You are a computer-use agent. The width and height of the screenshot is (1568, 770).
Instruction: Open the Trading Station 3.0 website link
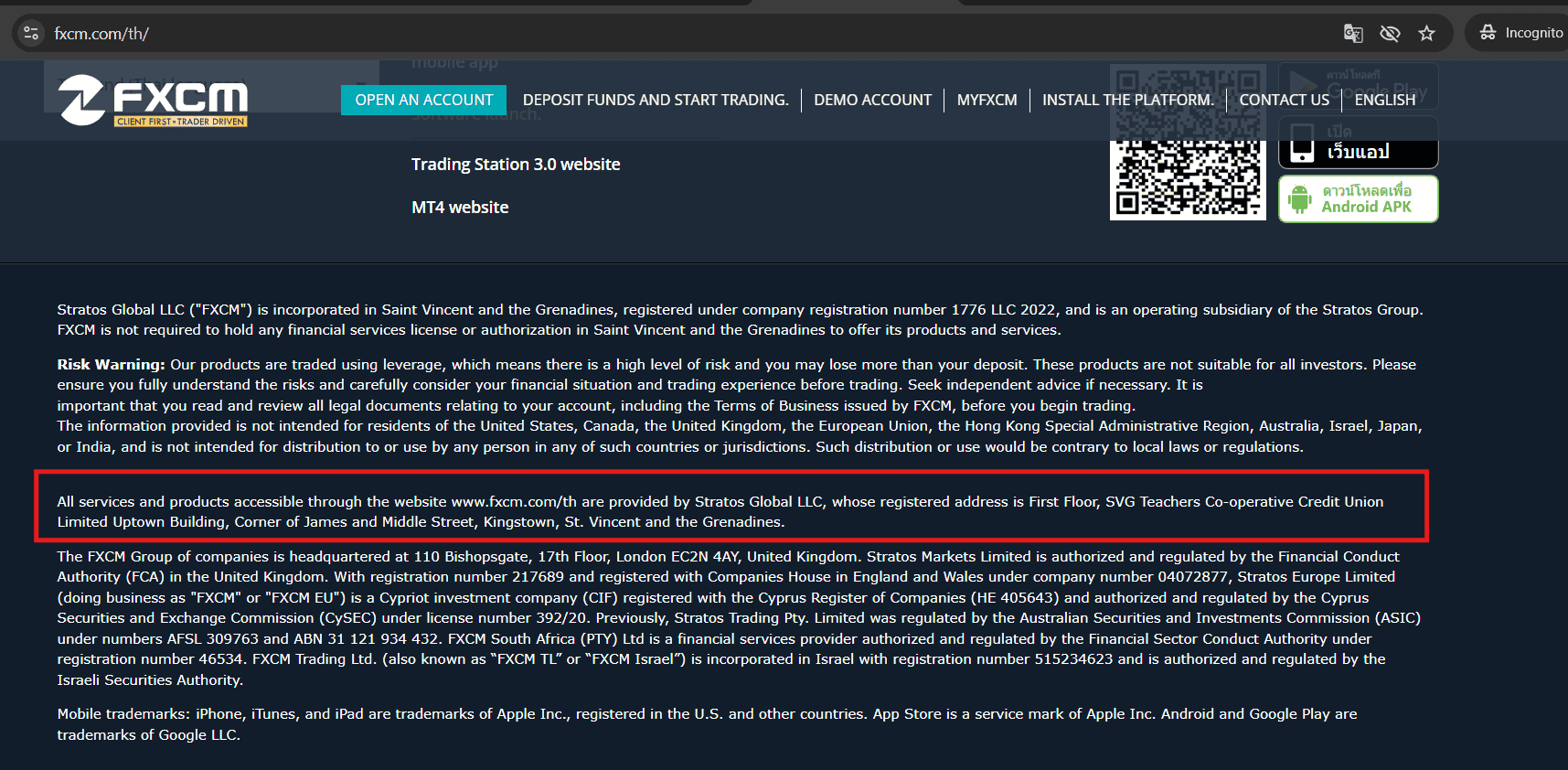[516, 165]
